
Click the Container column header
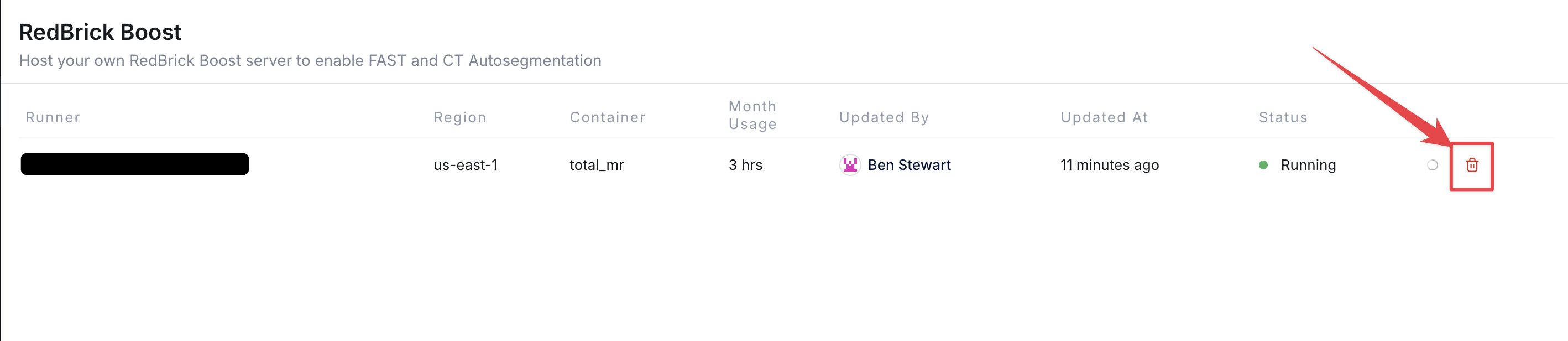tap(608, 117)
